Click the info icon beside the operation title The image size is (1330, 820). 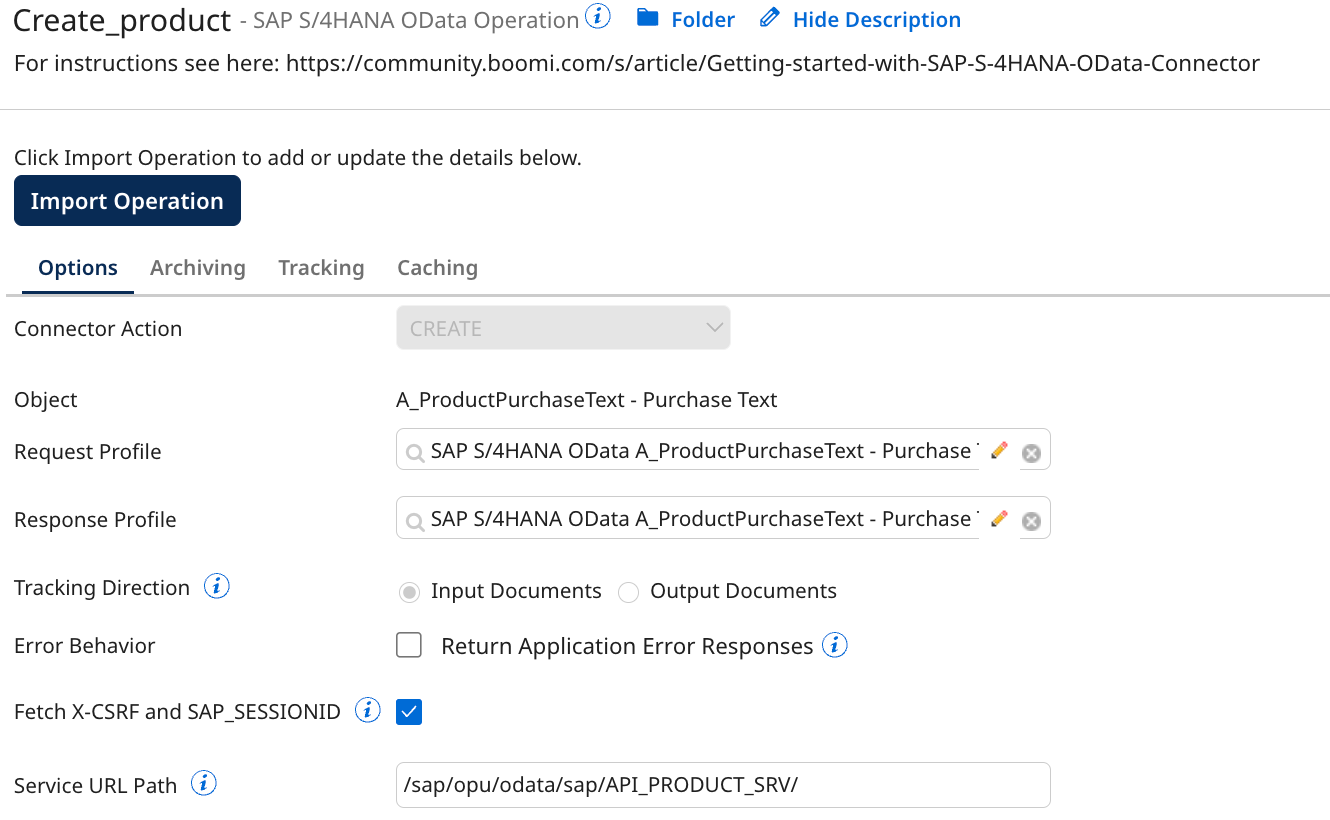(x=597, y=16)
